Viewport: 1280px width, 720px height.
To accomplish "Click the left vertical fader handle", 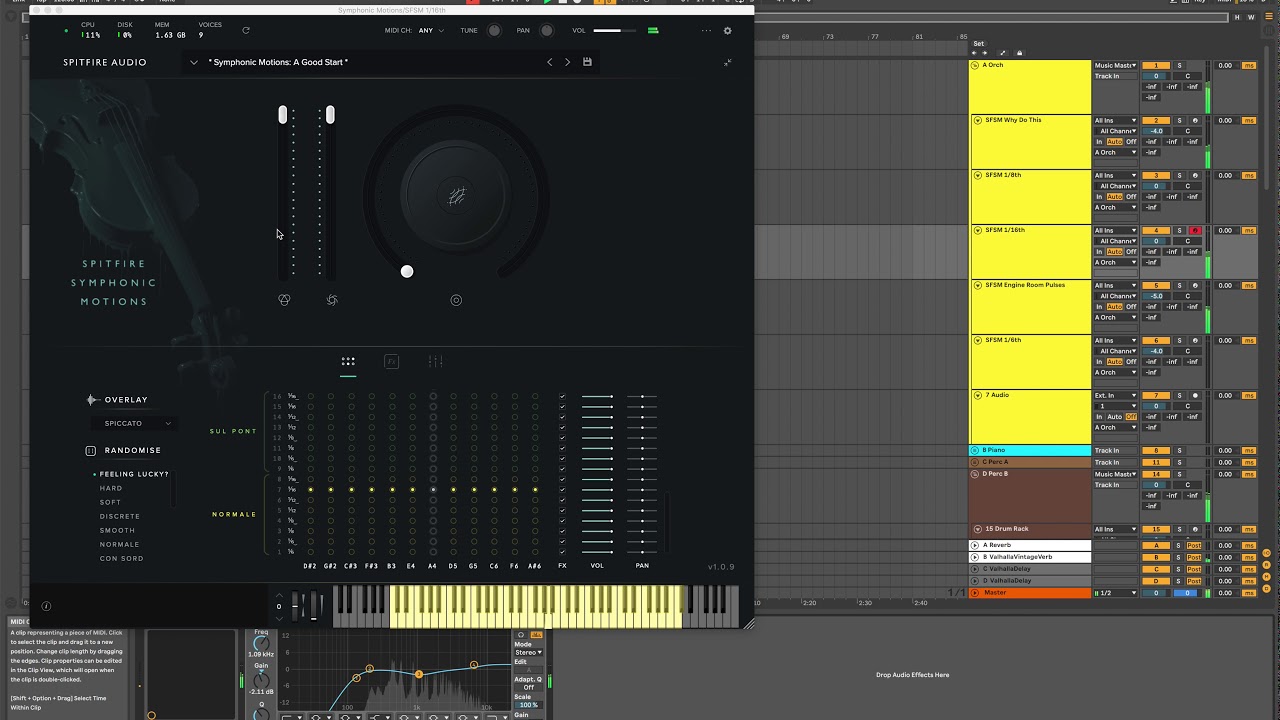I will coord(283,115).
